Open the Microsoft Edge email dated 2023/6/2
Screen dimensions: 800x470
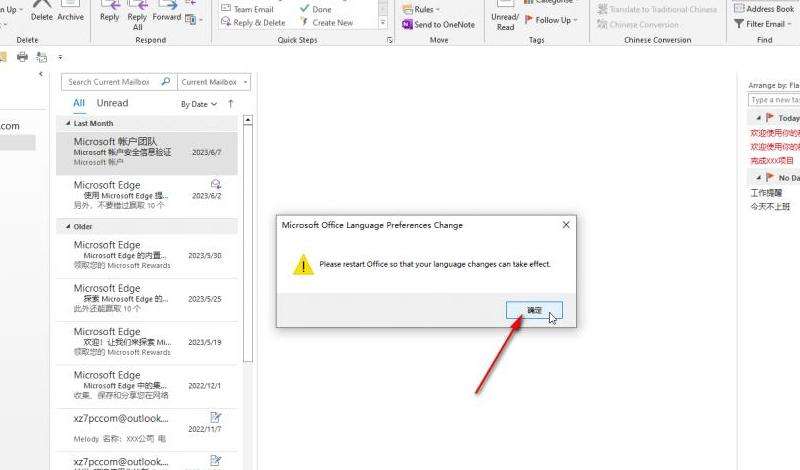pos(147,195)
